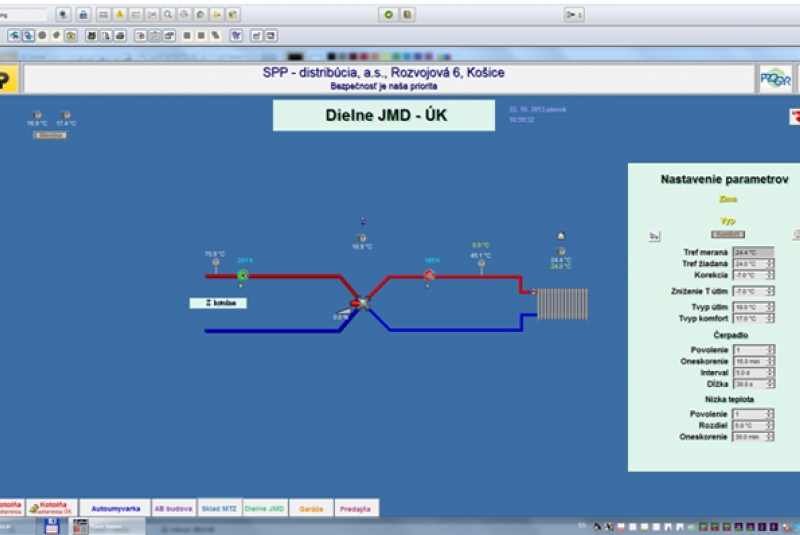
Task: Open the Dielne JMD tab
Action: [x=264, y=508]
